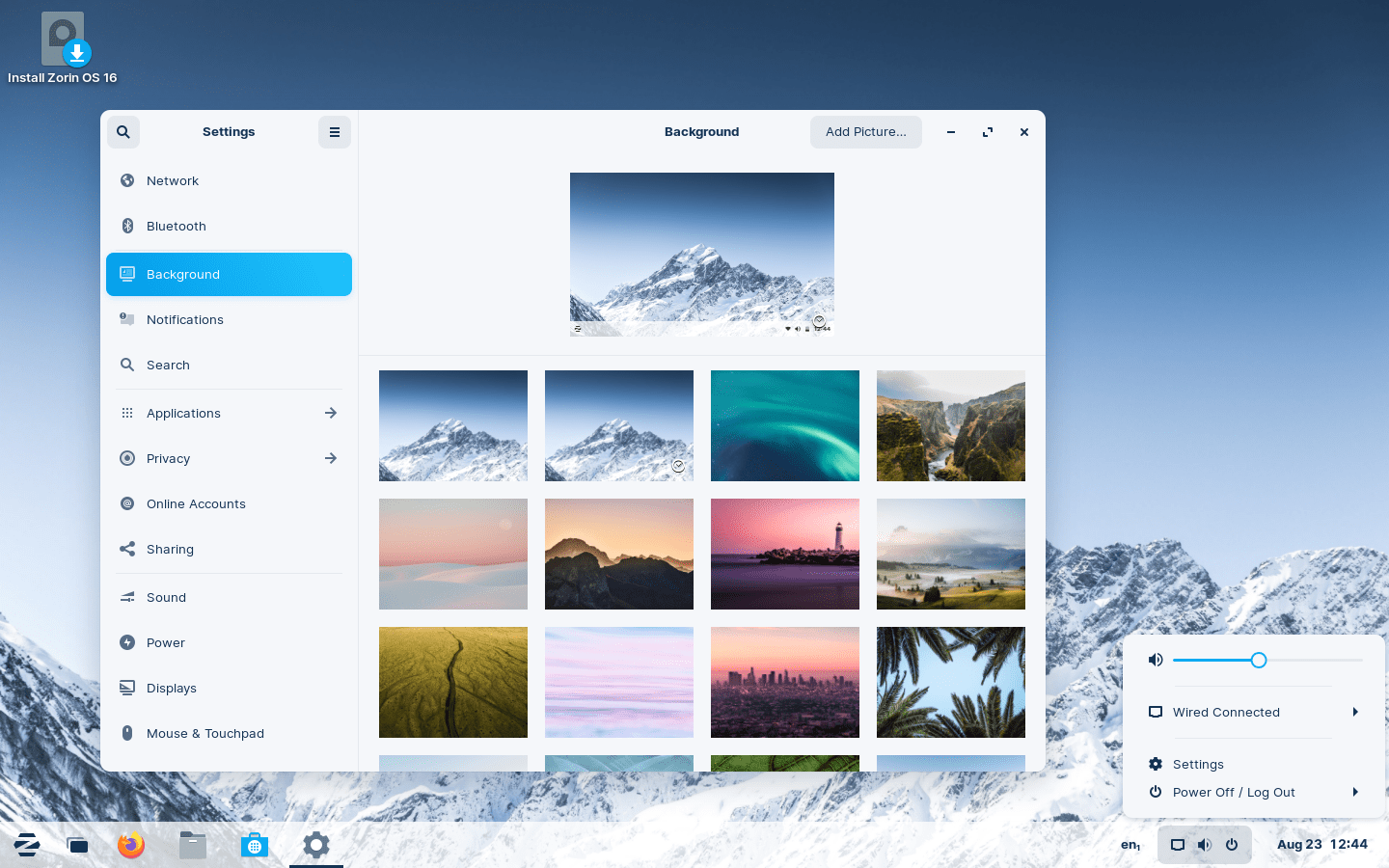Select the lighthouse sunset wallpaper
This screenshot has width=1389, height=868.
pyautogui.click(x=785, y=554)
